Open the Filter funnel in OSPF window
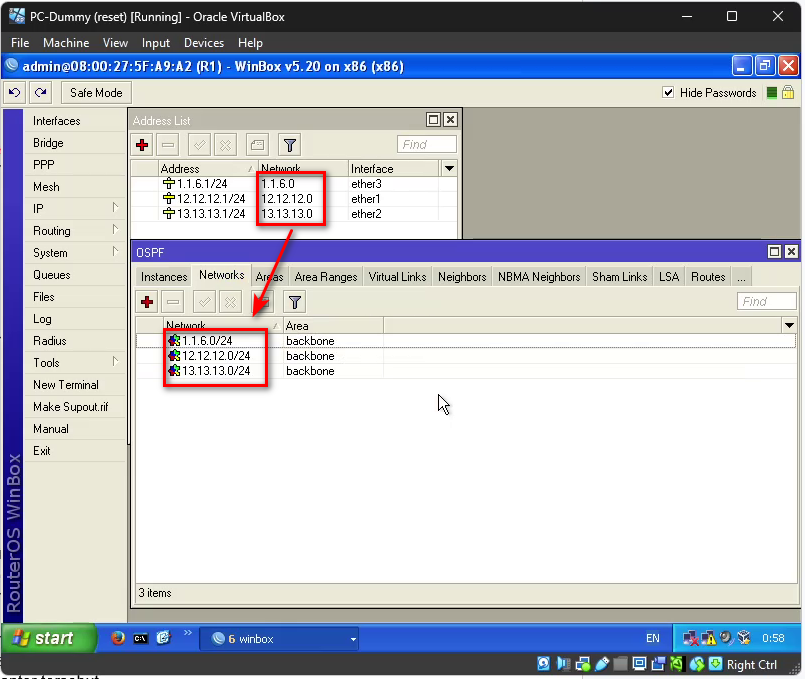 tap(295, 302)
